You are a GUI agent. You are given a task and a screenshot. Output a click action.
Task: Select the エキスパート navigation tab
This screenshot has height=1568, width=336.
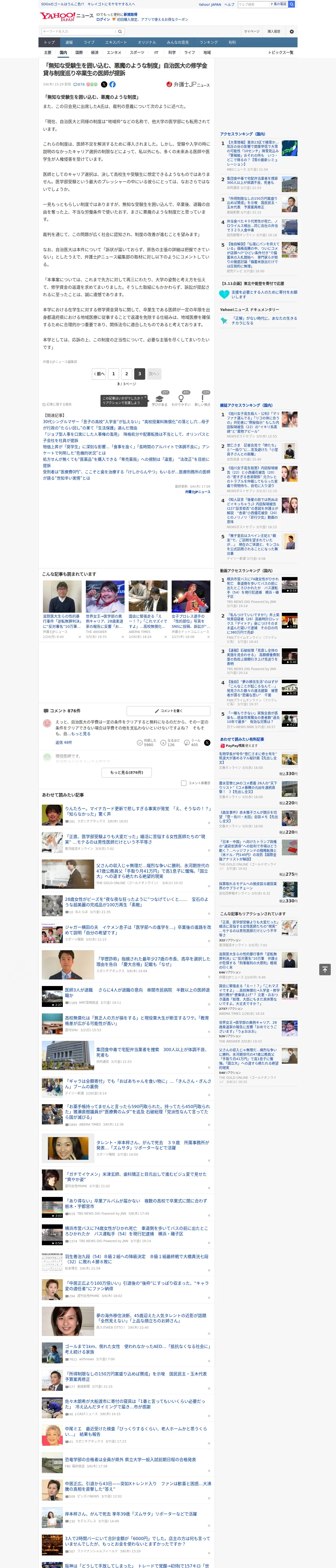tap(116, 42)
